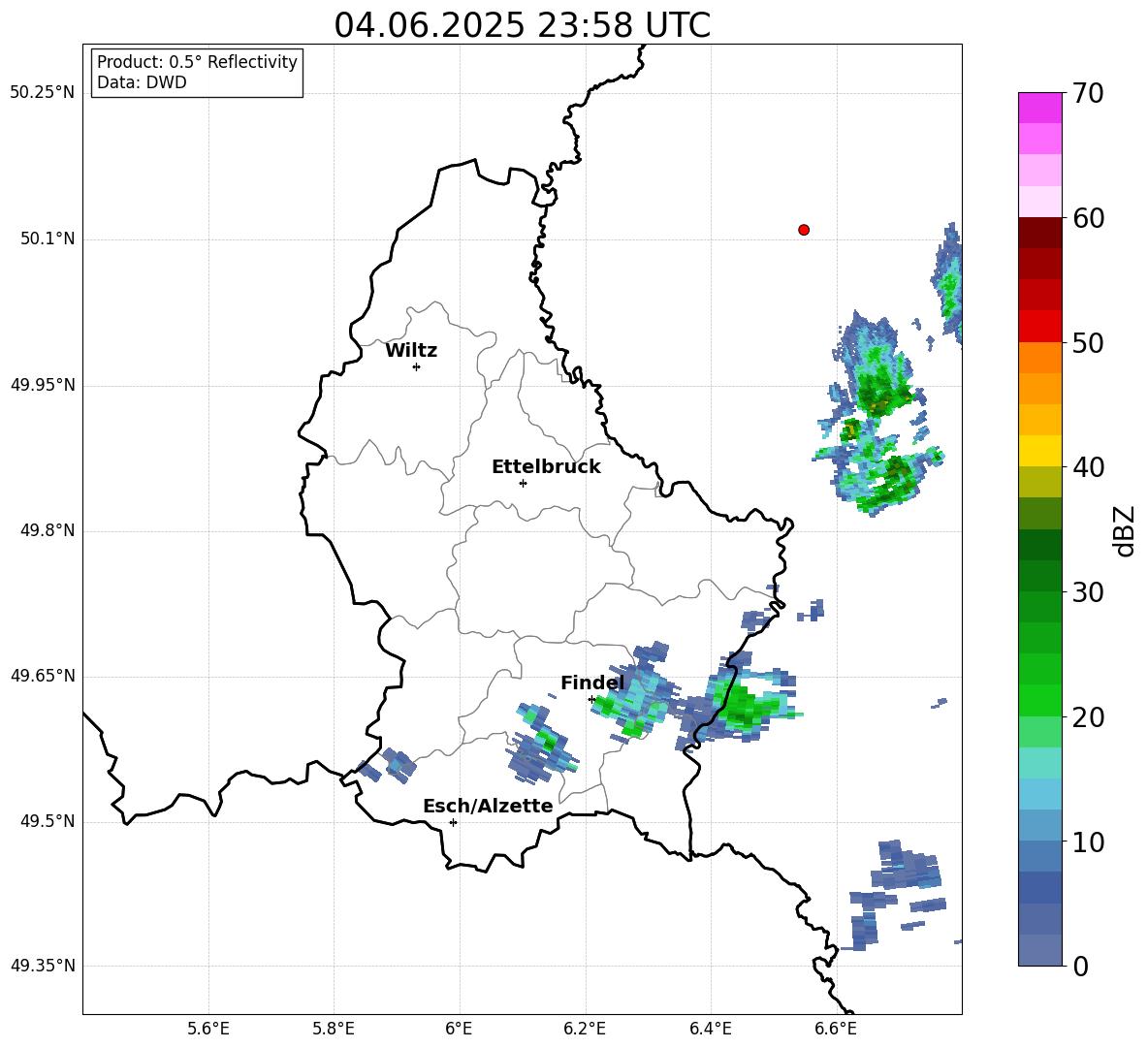
Task: Click the '6°E' longitude tick label
Action: [x=459, y=1029]
